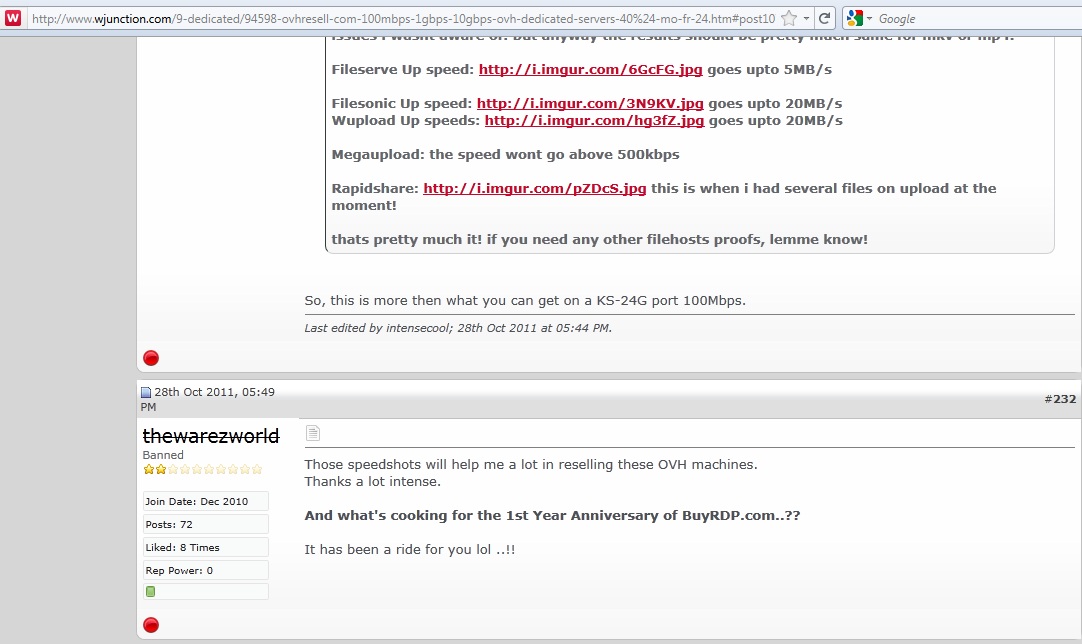Click the 'Megaupload: the speed wont go above 500kbps' line

coord(505,155)
